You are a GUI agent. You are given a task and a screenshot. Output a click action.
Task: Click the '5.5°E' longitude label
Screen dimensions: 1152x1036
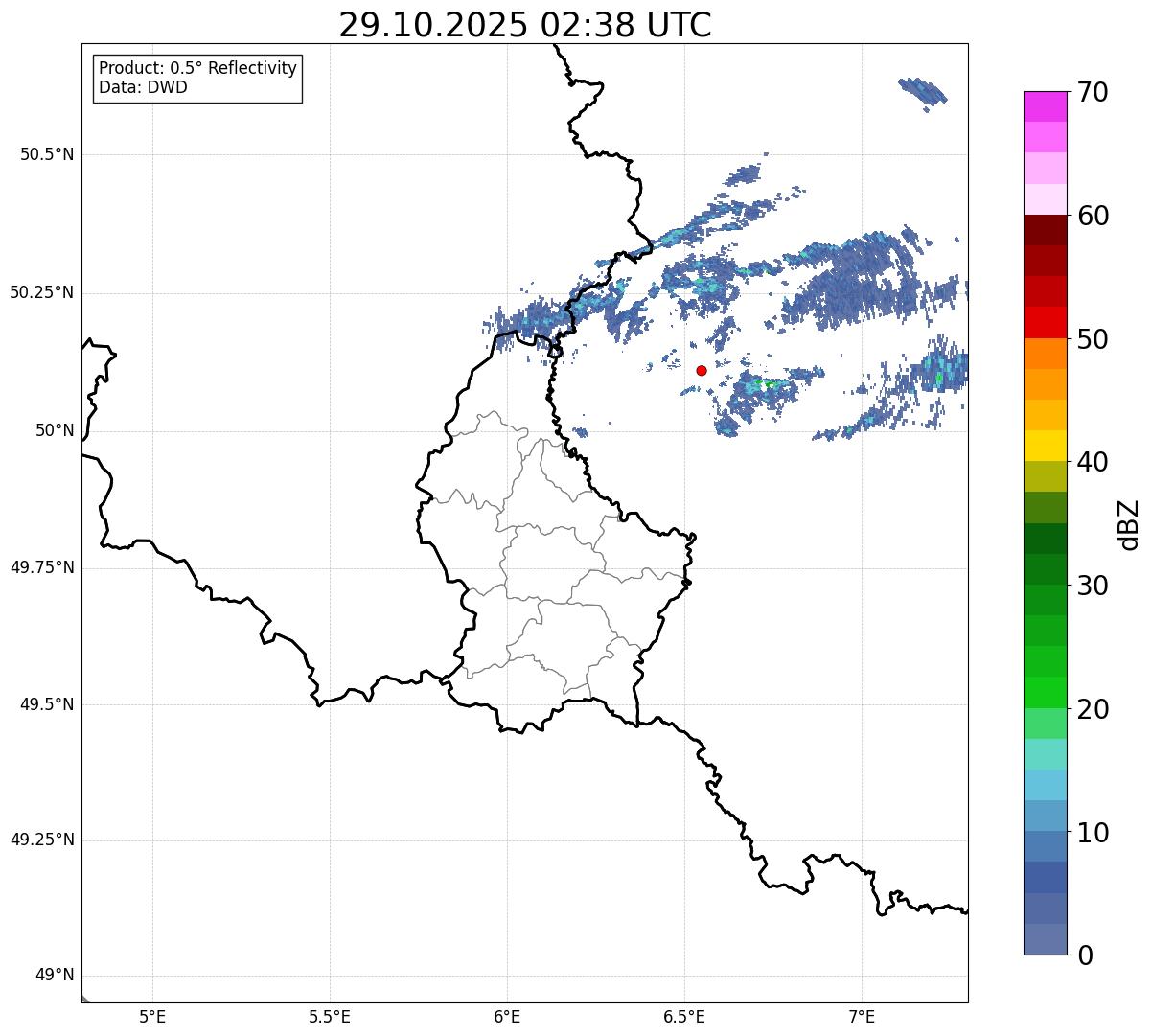[330, 1016]
